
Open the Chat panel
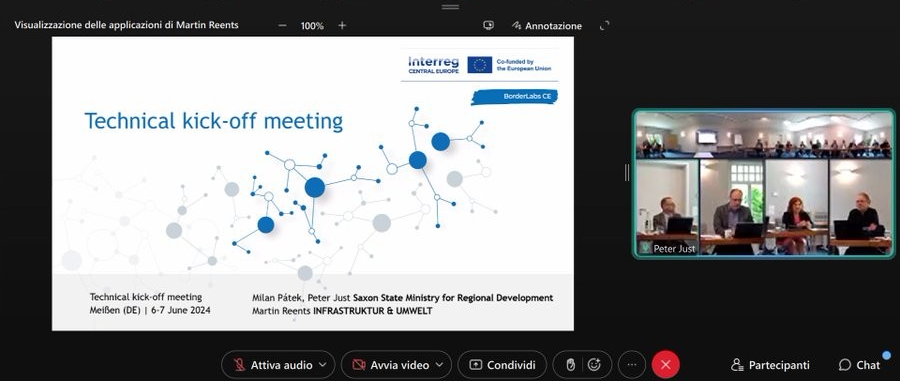(859, 365)
